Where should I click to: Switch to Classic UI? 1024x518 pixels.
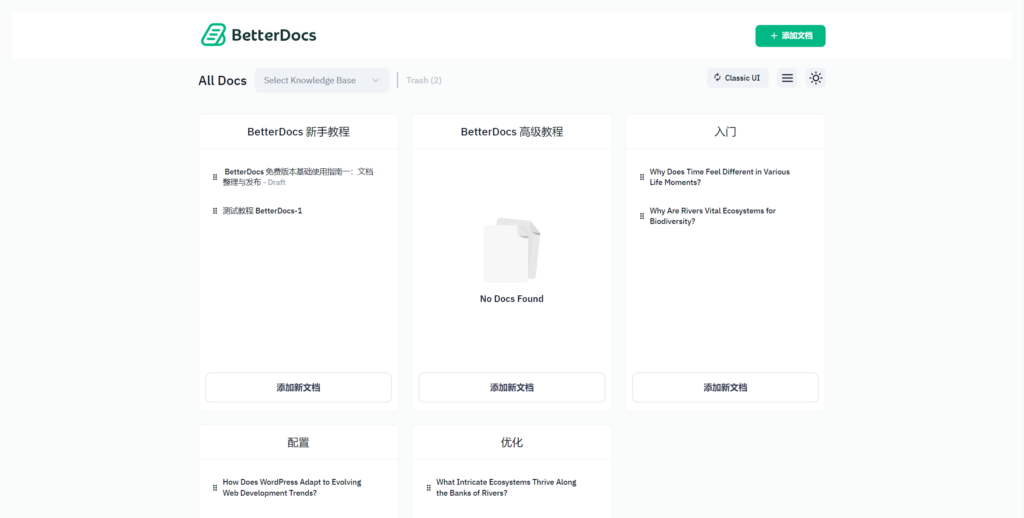point(737,78)
